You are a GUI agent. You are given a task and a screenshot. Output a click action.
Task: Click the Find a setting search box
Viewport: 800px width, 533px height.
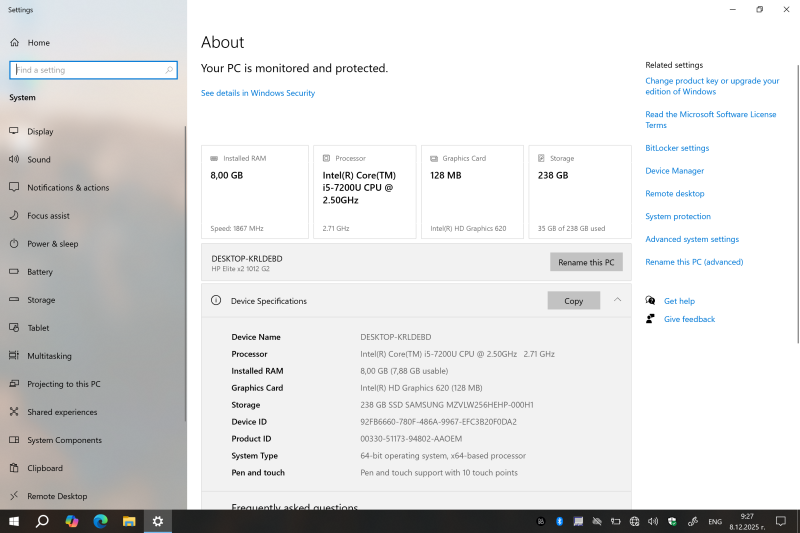click(x=93, y=70)
